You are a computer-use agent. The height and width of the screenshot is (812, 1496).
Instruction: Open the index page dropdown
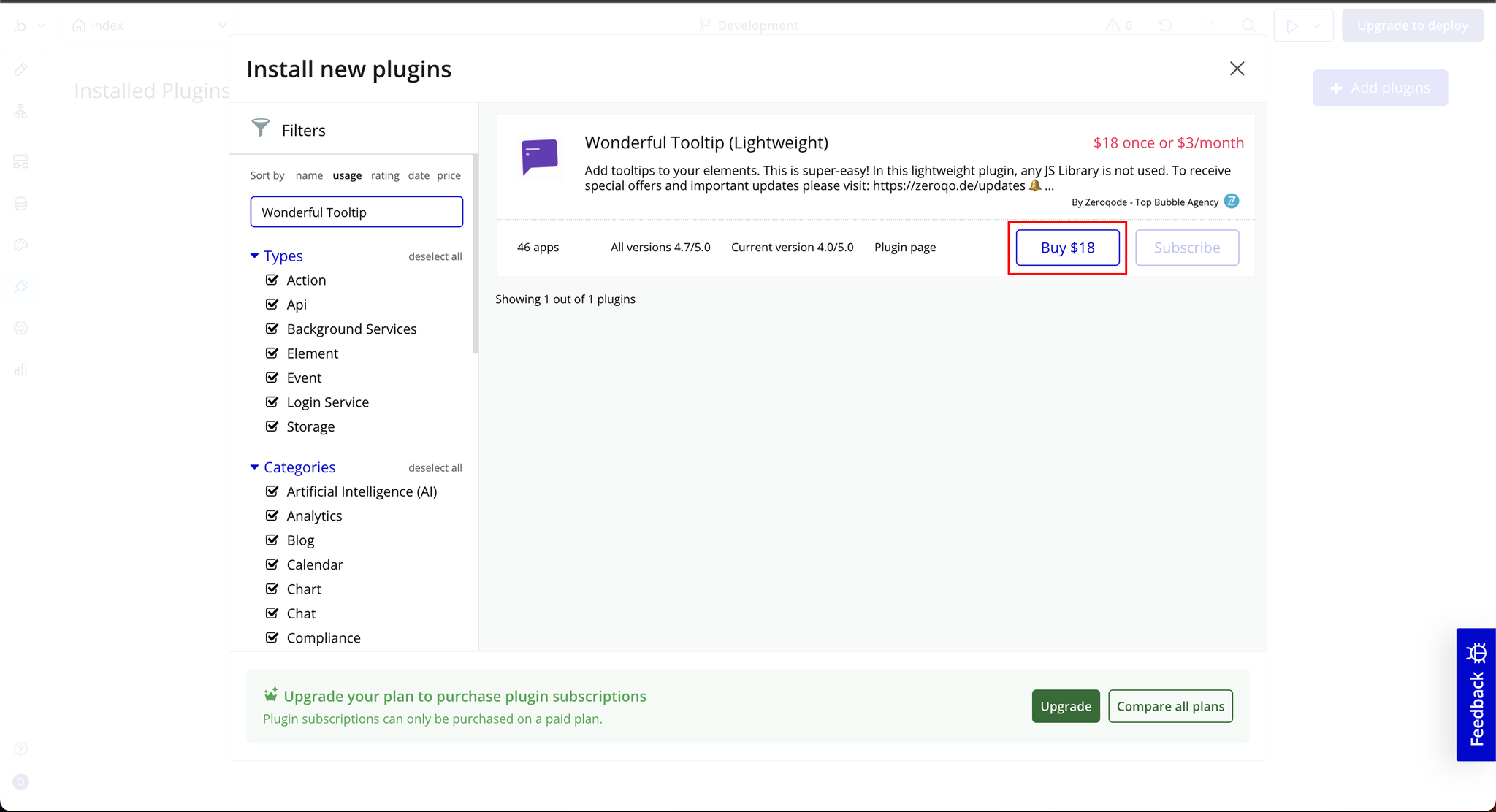150,26
